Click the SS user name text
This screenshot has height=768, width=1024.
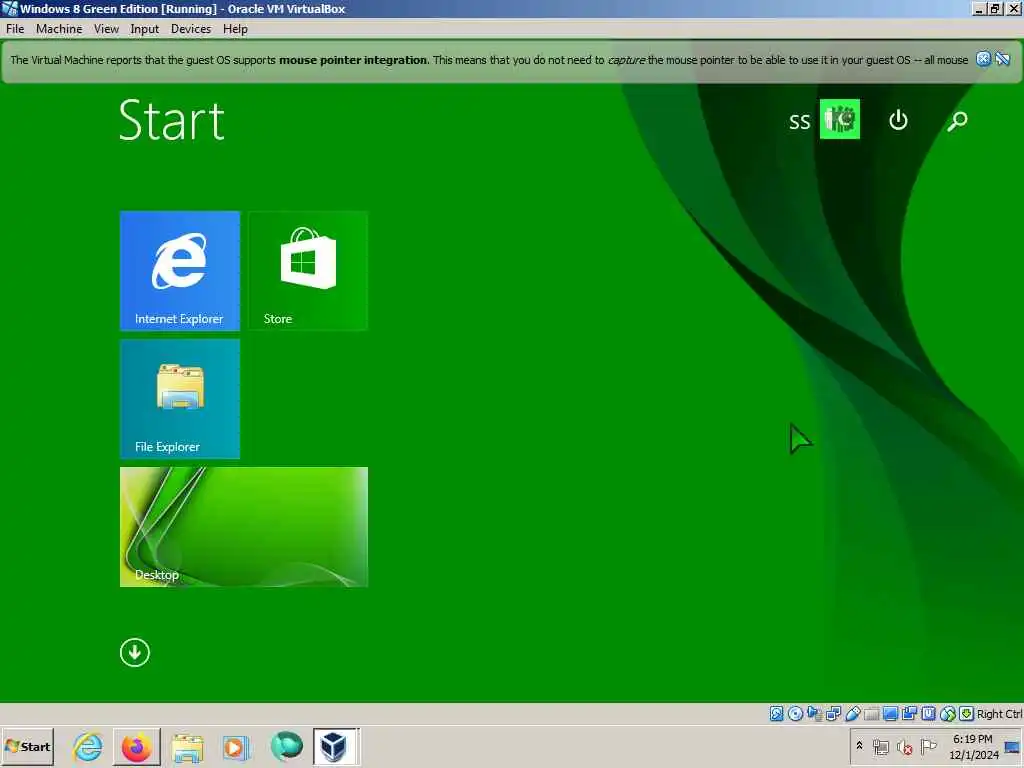tap(799, 121)
